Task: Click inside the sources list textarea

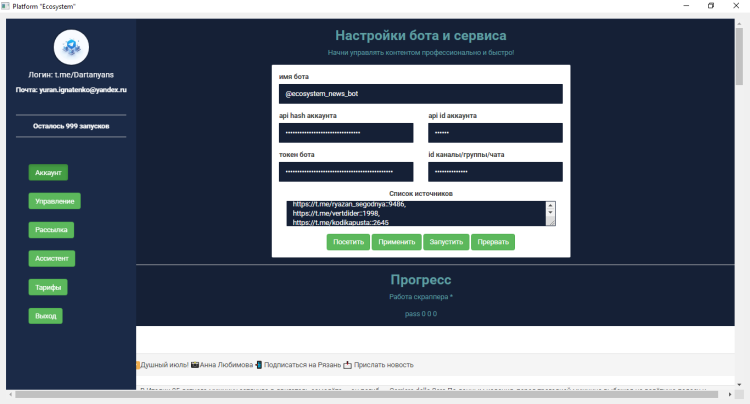Action: tap(415, 213)
